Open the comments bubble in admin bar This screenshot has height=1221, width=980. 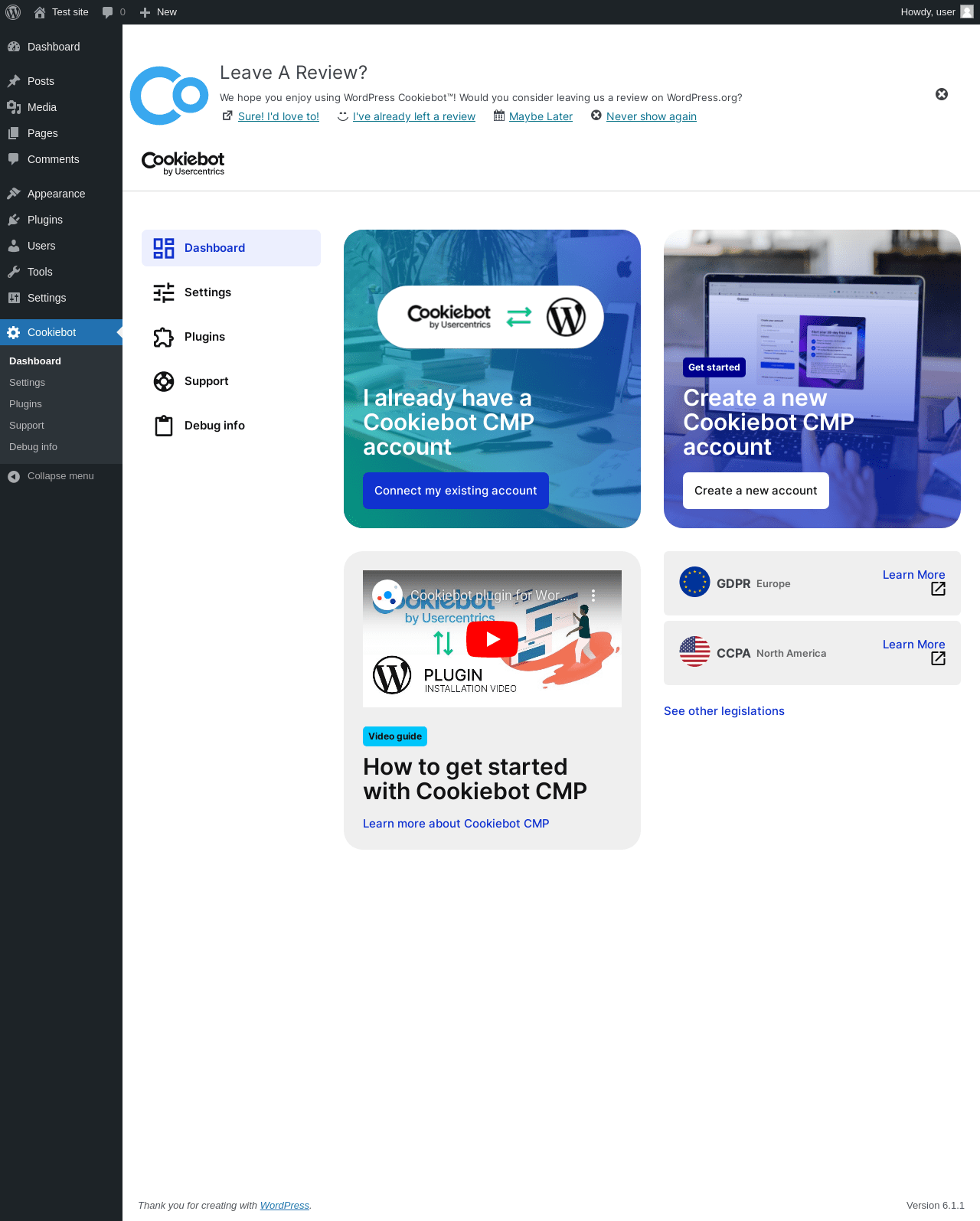point(113,12)
